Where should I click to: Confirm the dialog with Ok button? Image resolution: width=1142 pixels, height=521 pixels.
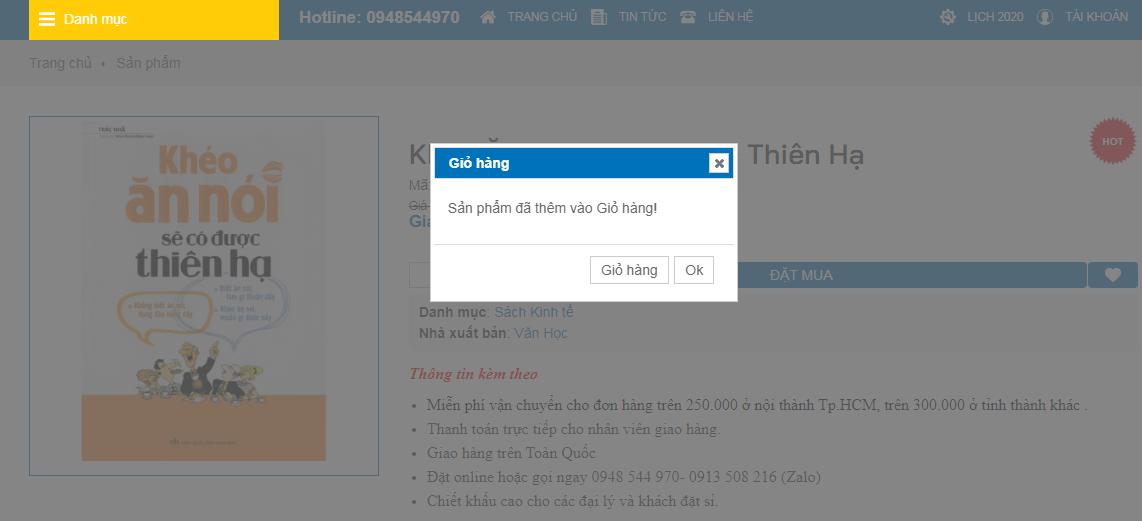tap(694, 270)
